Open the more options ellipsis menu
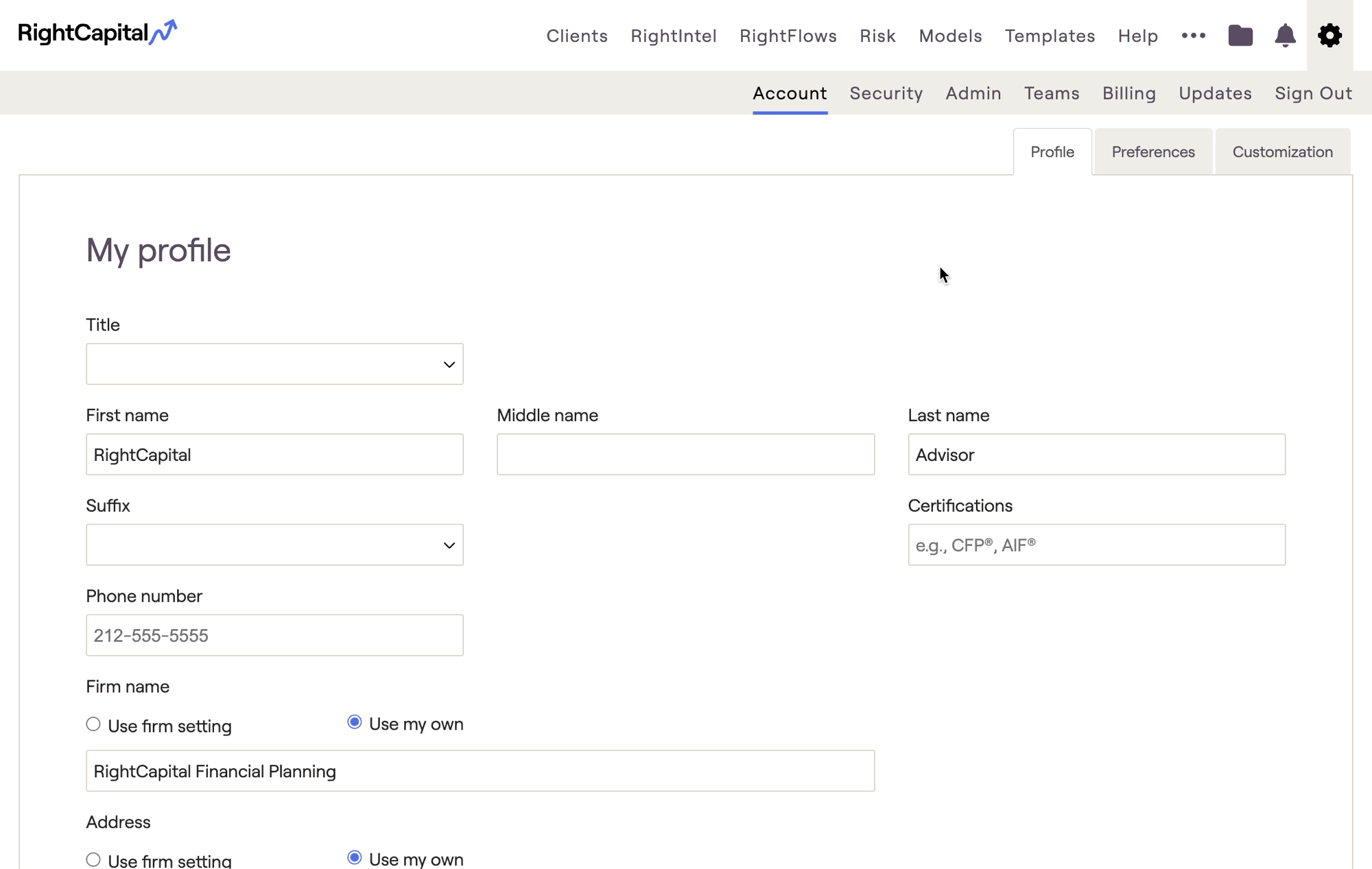Image resolution: width=1372 pixels, height=869 pixels. pos(1194,36)
